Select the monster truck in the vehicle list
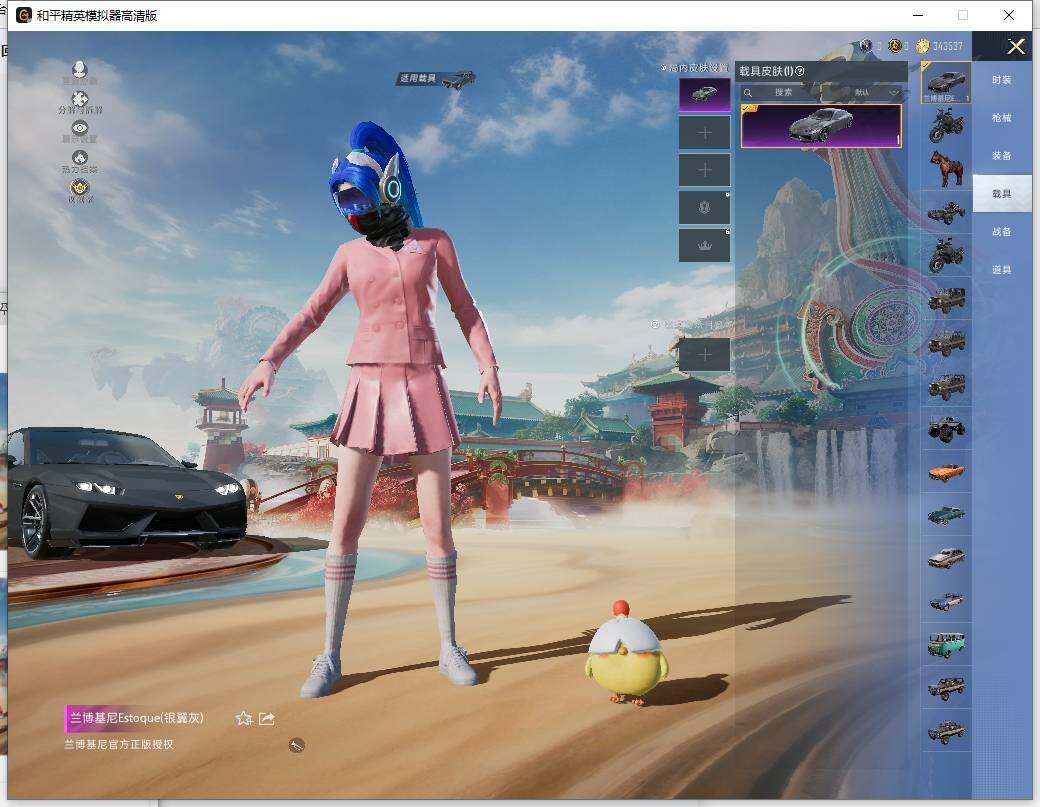Viewport: 1040px width, 807px height. point(945,428)
